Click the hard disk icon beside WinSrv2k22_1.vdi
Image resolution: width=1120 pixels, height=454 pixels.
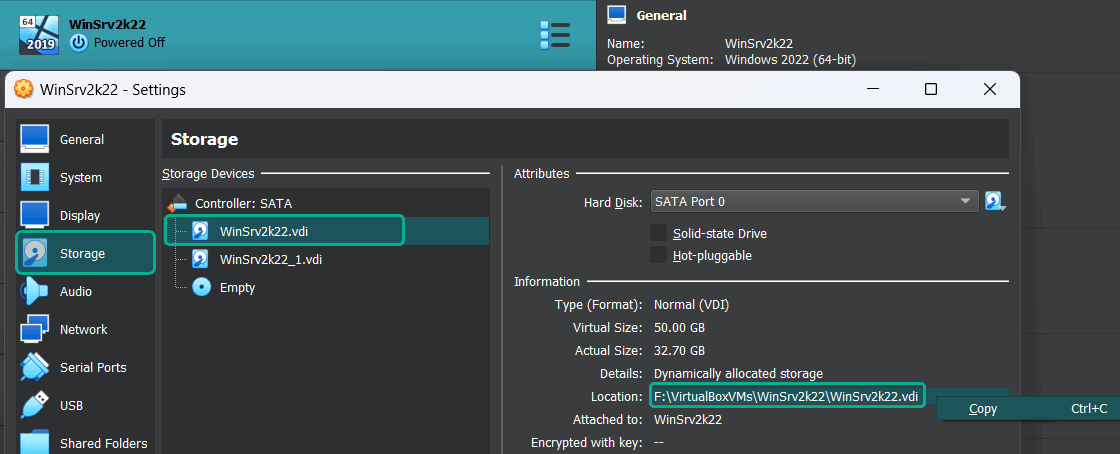click(x=201, y=259)
